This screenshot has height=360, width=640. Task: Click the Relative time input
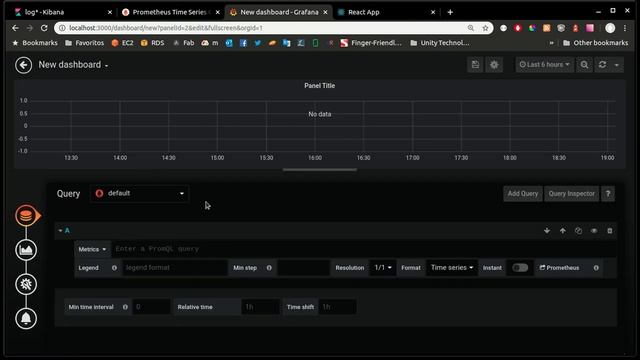click(x=260, y=307)
